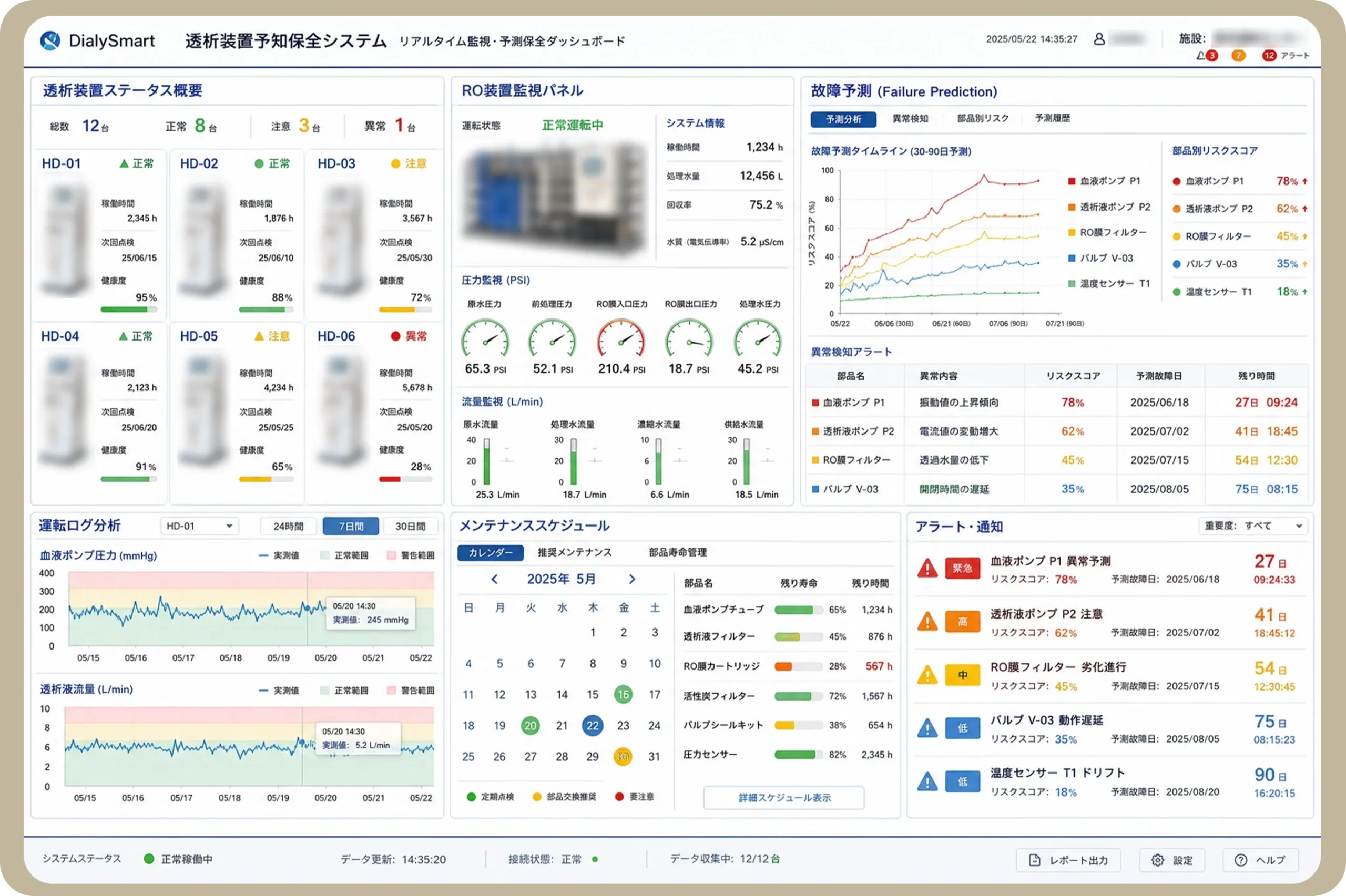Screen dimensions: 1346x896
Task: Open the カレンダー tab
Action: (491, 552)
